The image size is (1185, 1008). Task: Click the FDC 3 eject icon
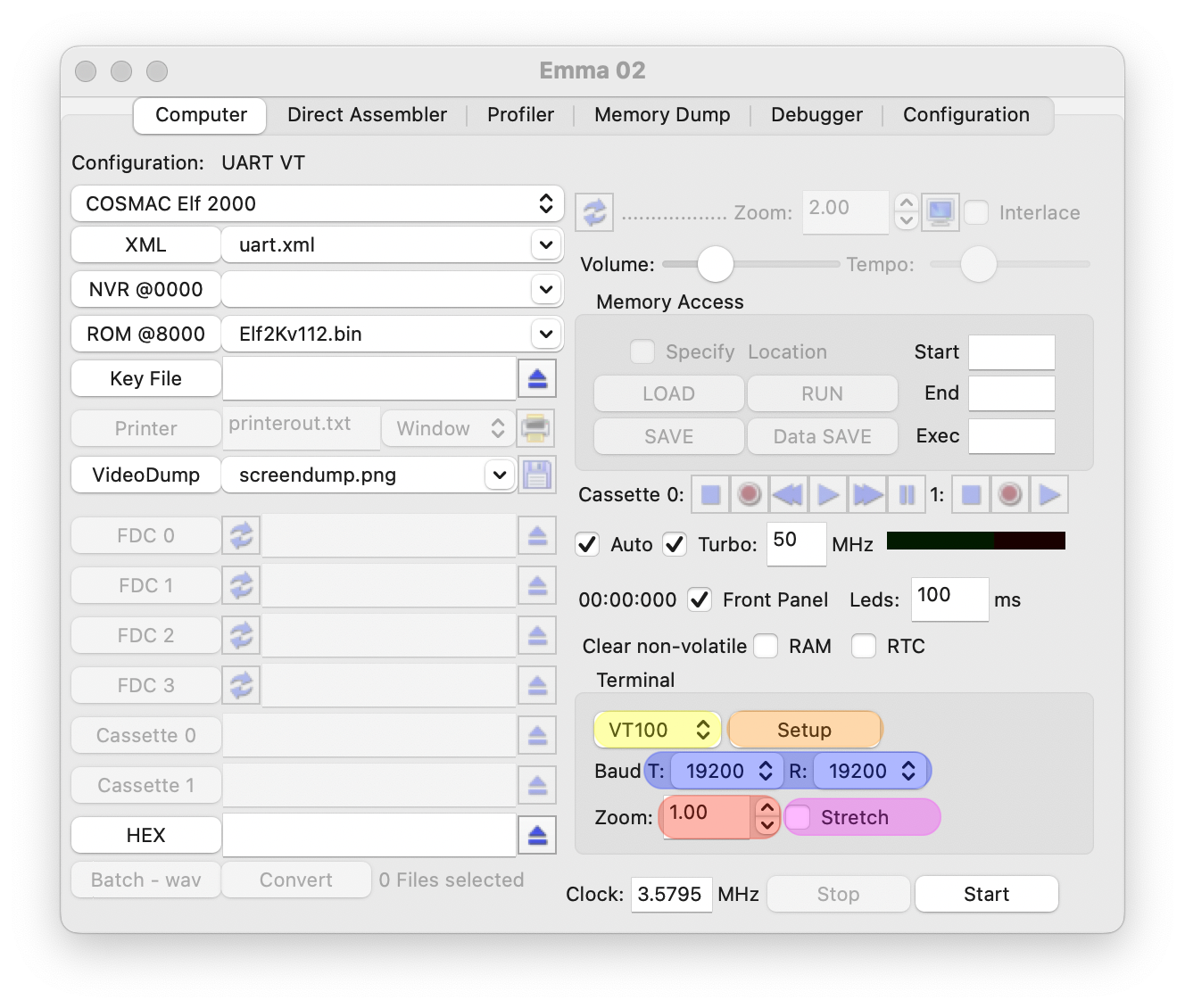pyautogui.click(x=537, y=685)
